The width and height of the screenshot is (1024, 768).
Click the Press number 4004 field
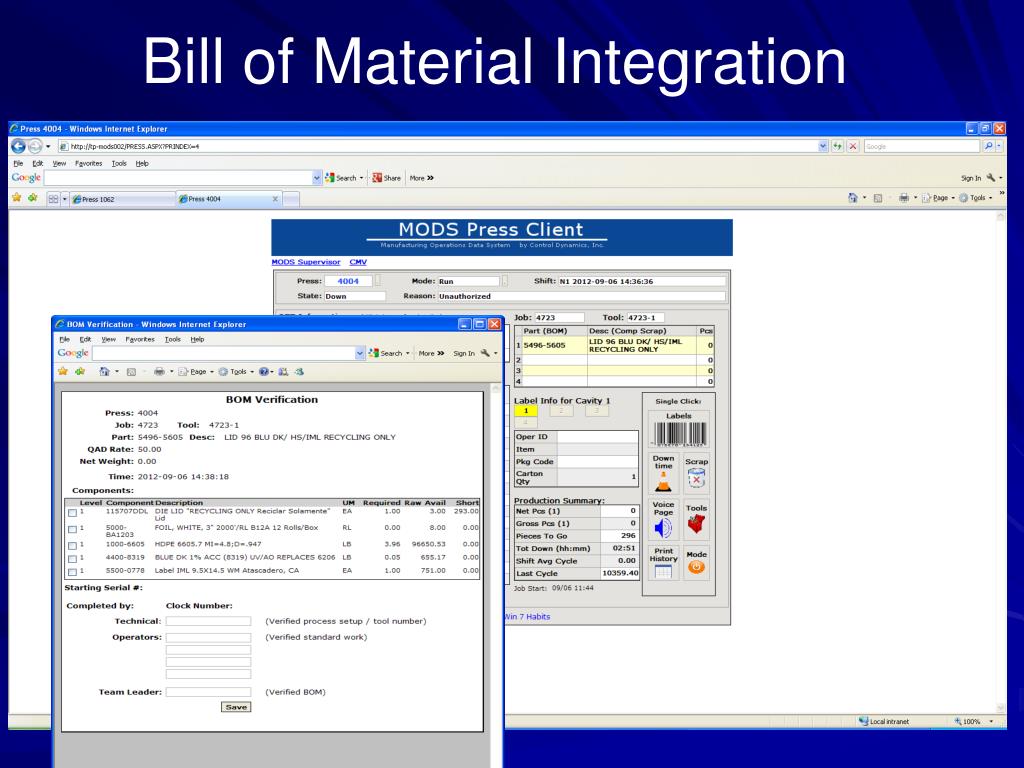coord(348,281)
